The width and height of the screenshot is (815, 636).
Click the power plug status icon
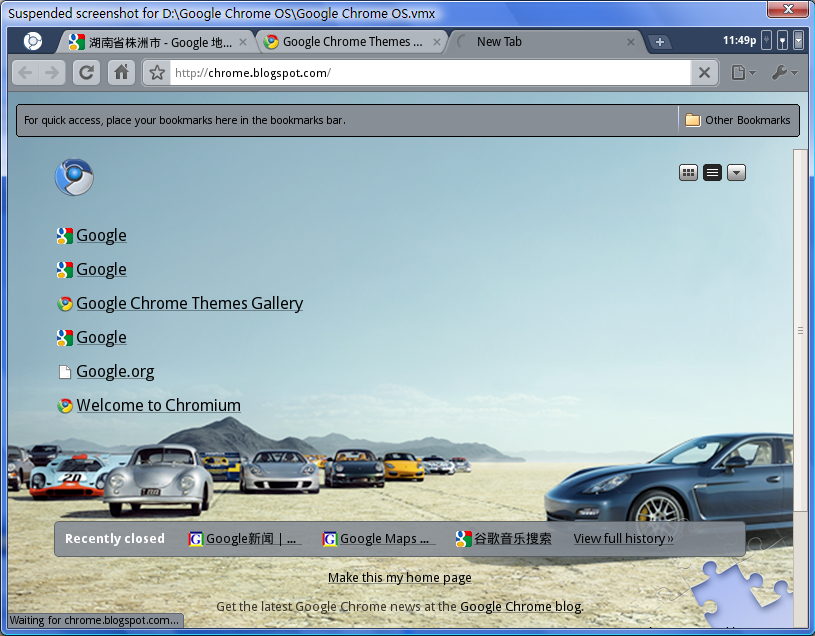point(766,41)
